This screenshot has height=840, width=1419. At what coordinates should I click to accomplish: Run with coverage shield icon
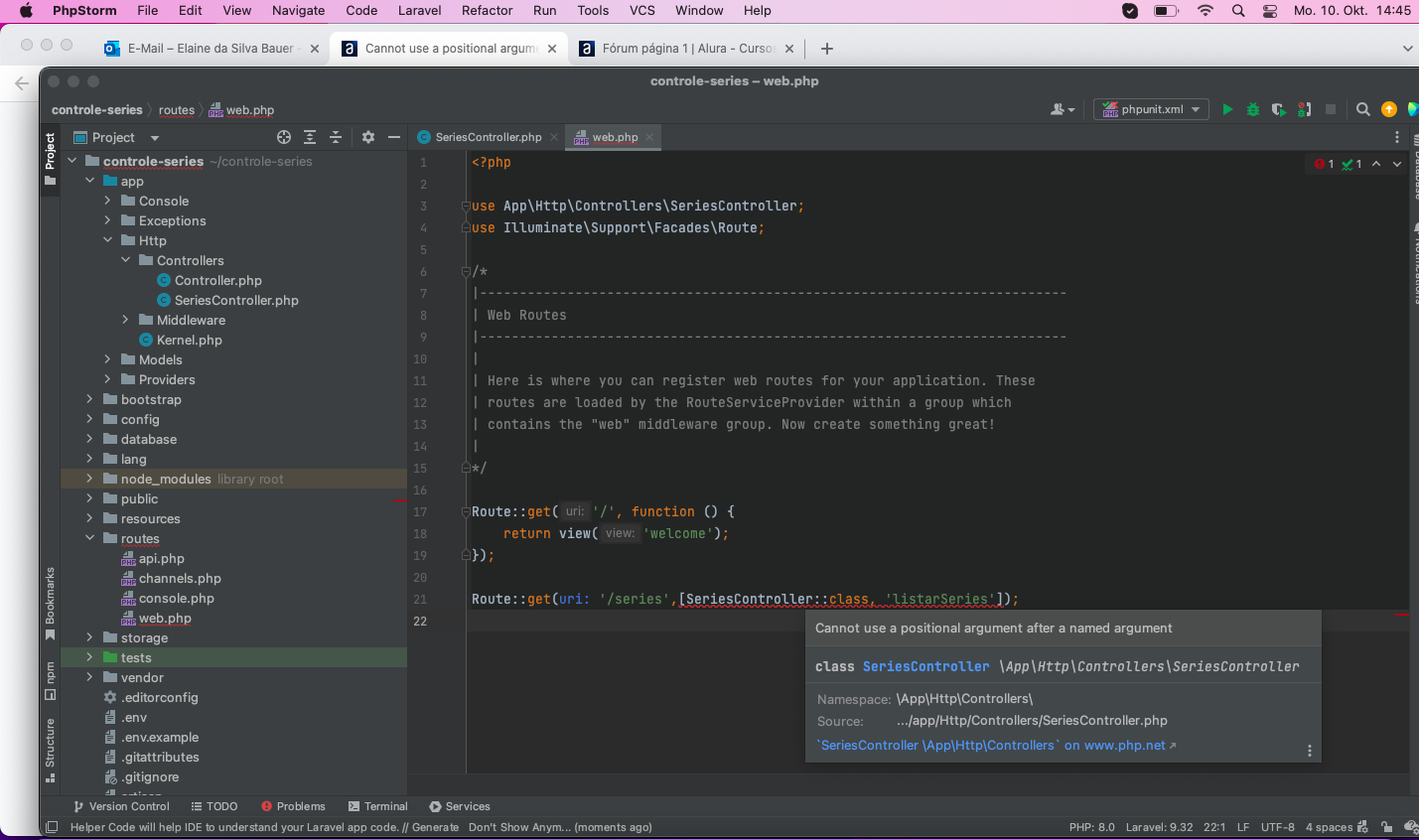pos(1278,109)
